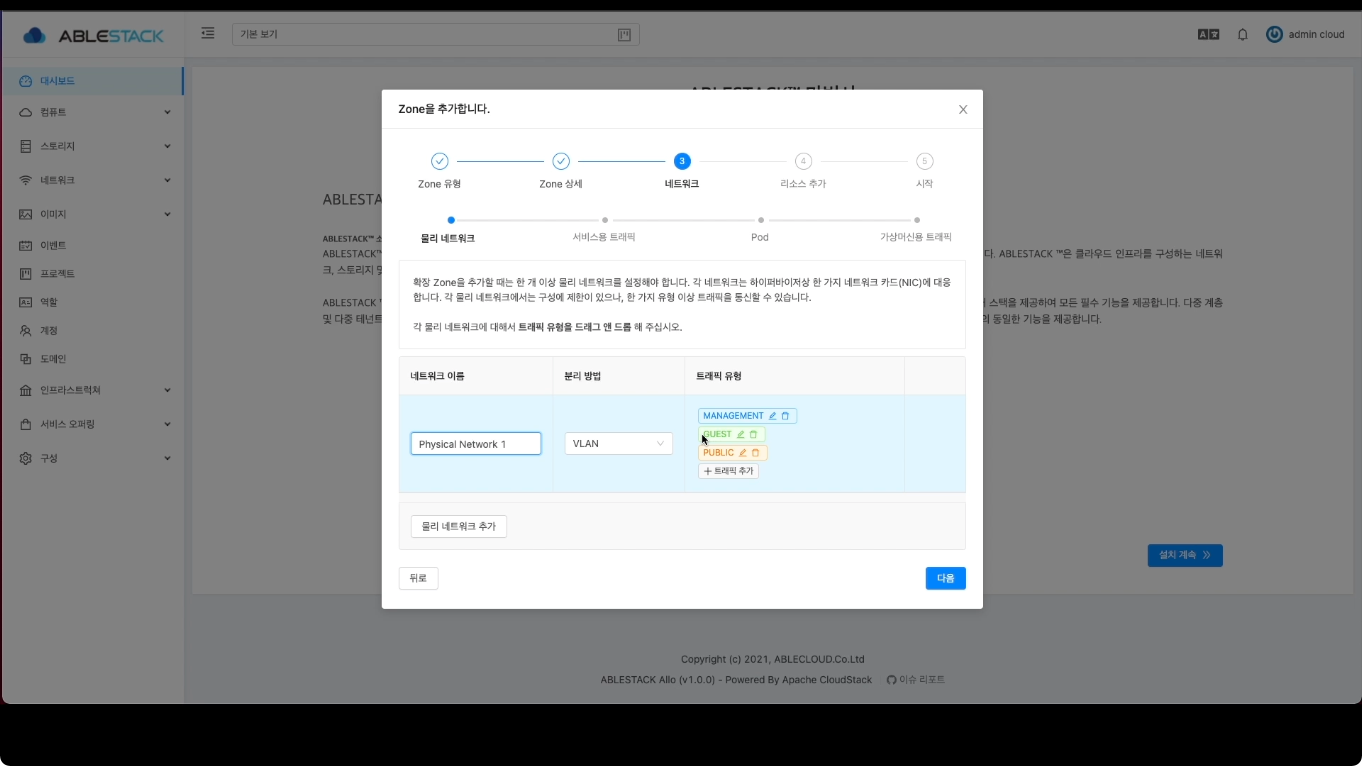The image size is (1362, 766).
Task: Click the ABLESTACK cloud logo
Action: [x=35, y=36]
